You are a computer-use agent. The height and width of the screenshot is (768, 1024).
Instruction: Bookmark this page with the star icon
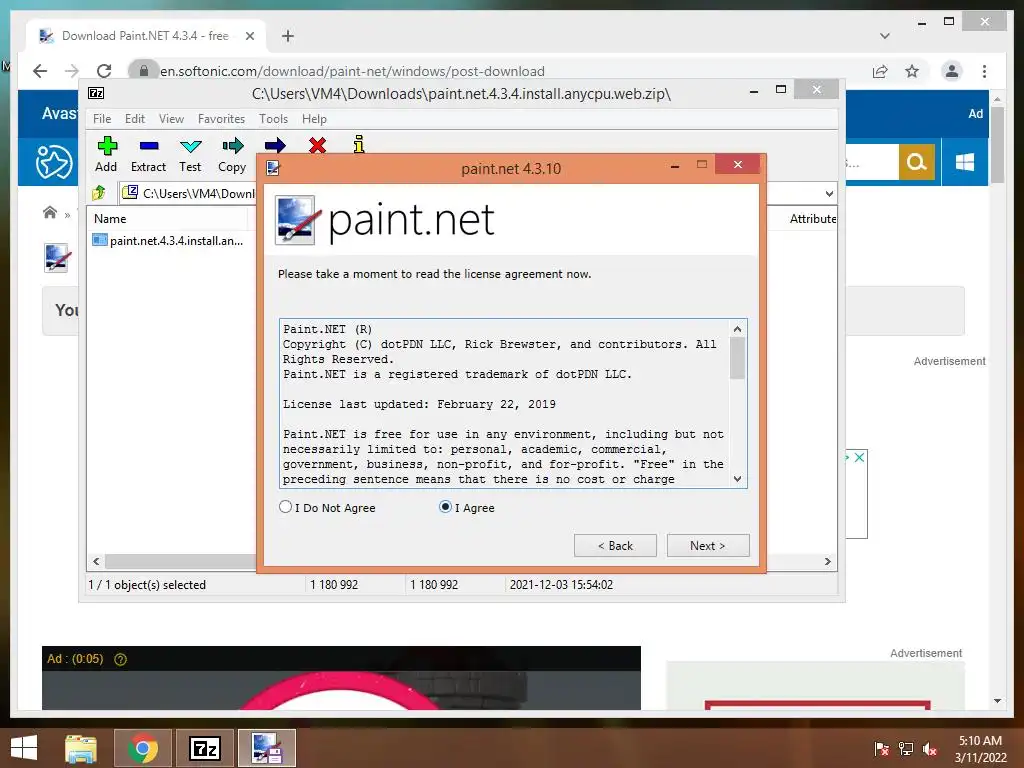tap(912, 71)
